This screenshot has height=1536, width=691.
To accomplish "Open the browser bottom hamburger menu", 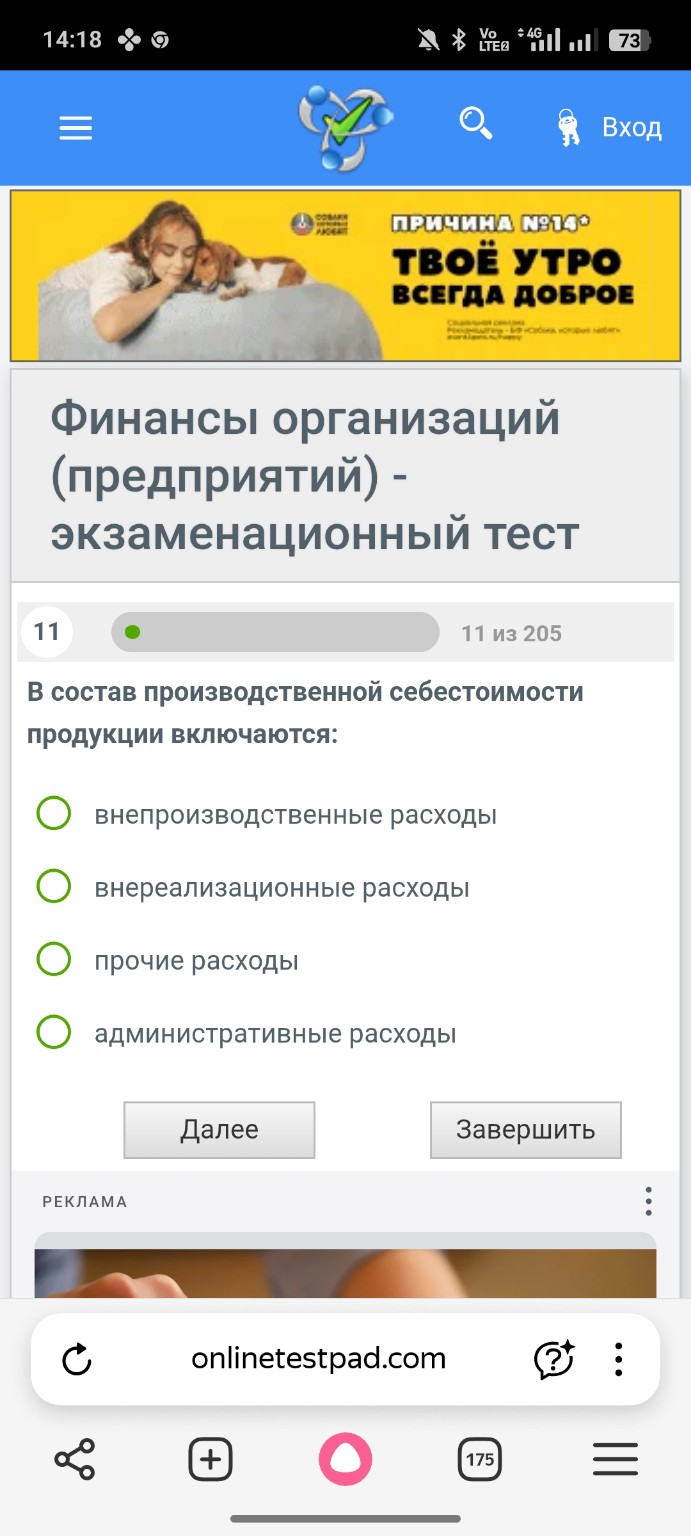I will [615, 1459].
